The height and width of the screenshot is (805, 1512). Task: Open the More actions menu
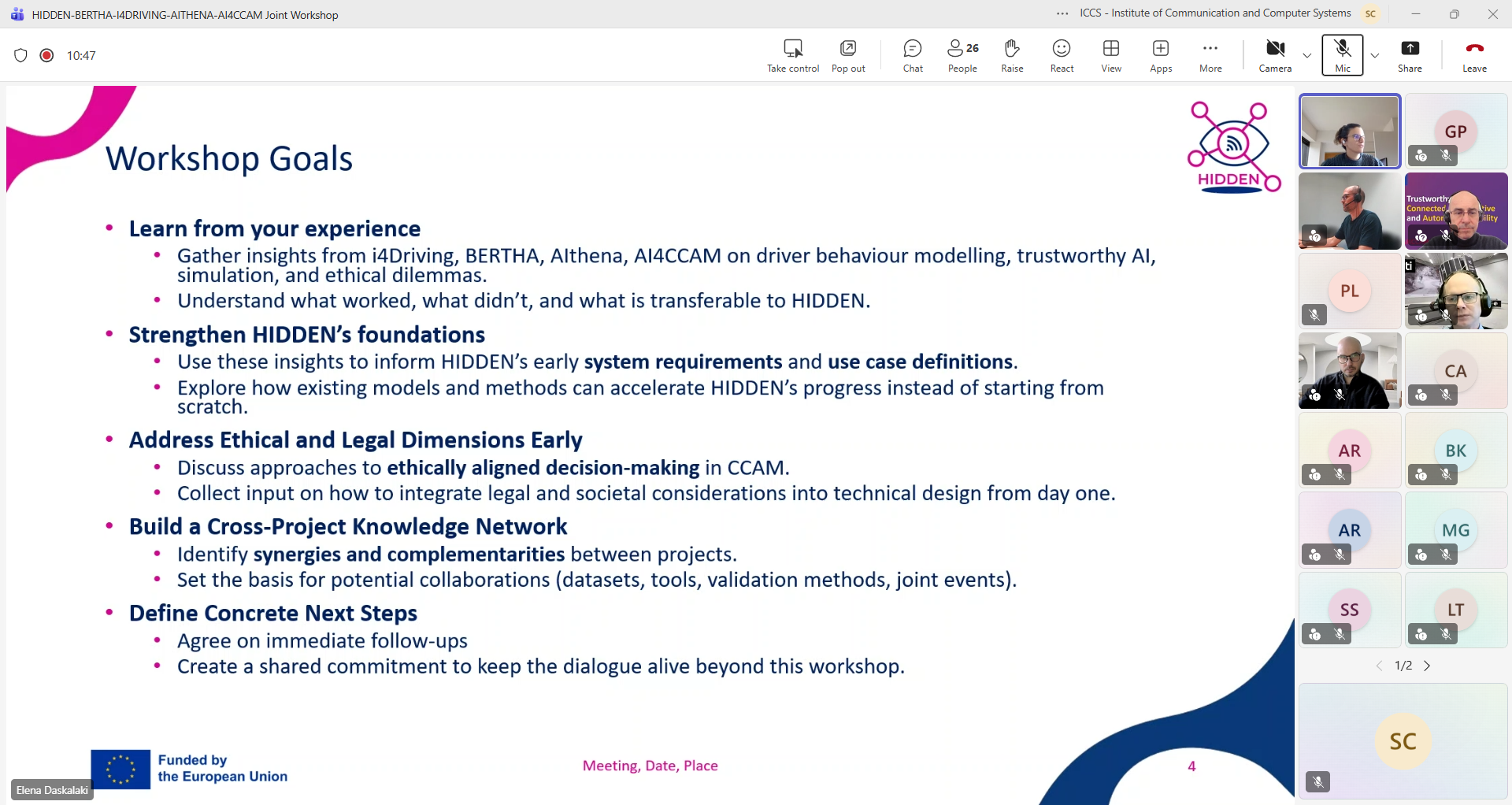pos(1210,56)
